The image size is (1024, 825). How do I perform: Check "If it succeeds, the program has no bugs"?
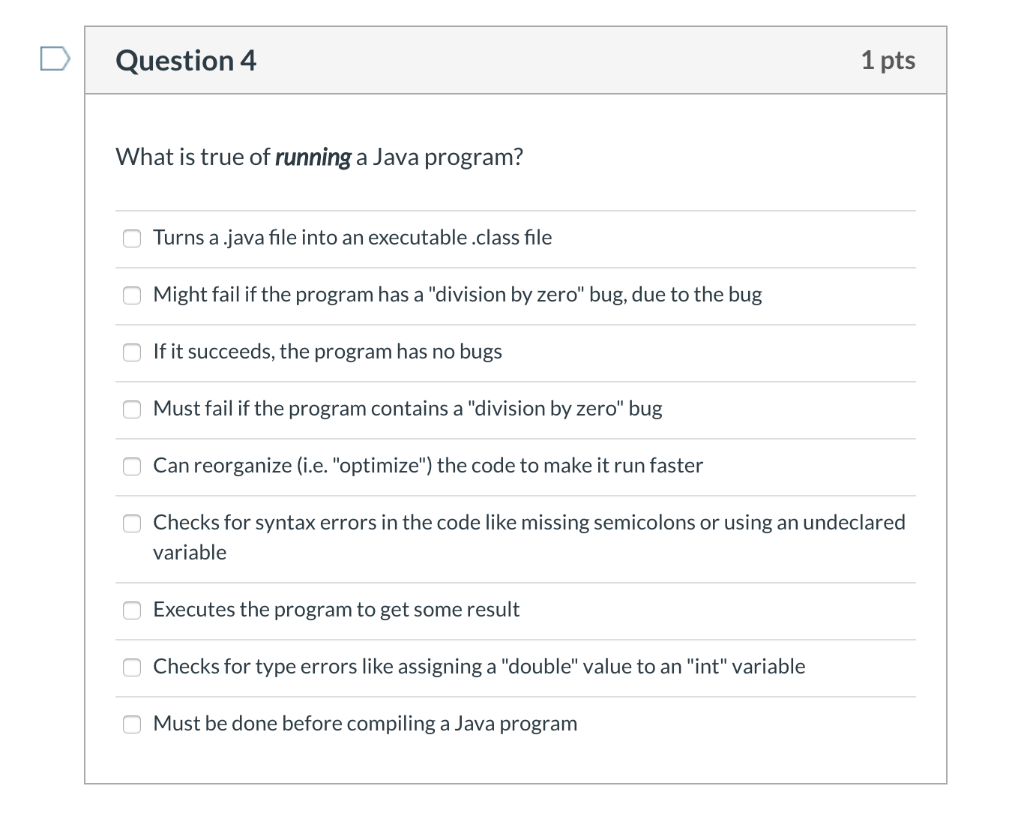click(x=131, y=352)
